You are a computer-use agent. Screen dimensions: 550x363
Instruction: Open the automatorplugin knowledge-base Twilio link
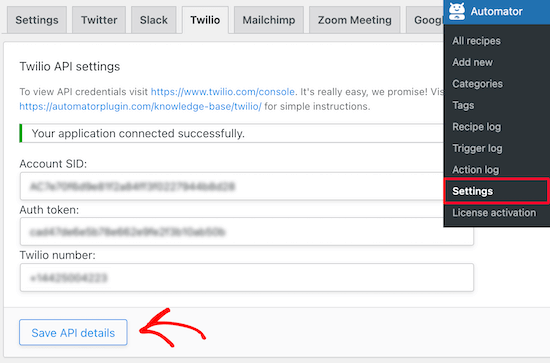tap(140, 106)
